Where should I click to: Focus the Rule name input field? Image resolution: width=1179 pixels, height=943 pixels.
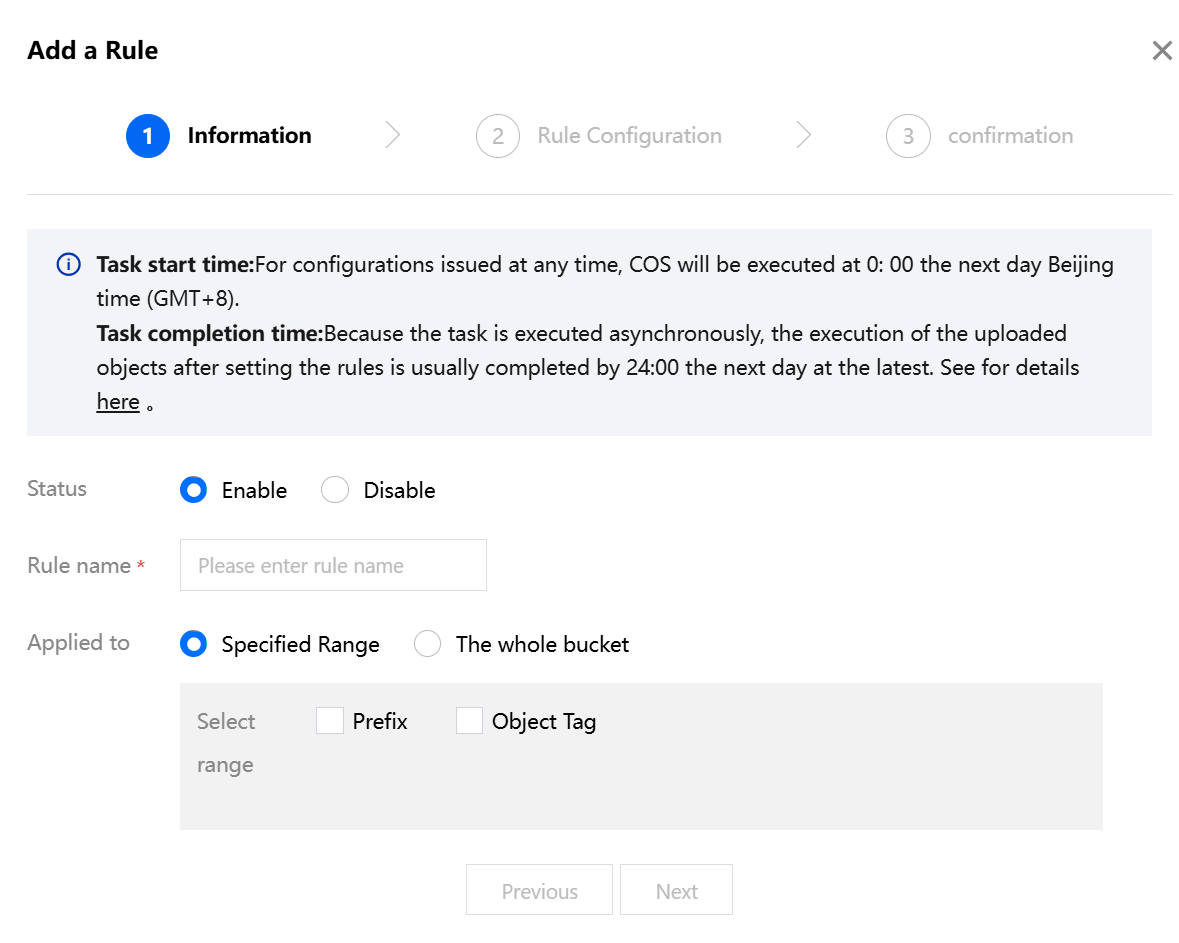pyautogui.click(x=333, y=565)
